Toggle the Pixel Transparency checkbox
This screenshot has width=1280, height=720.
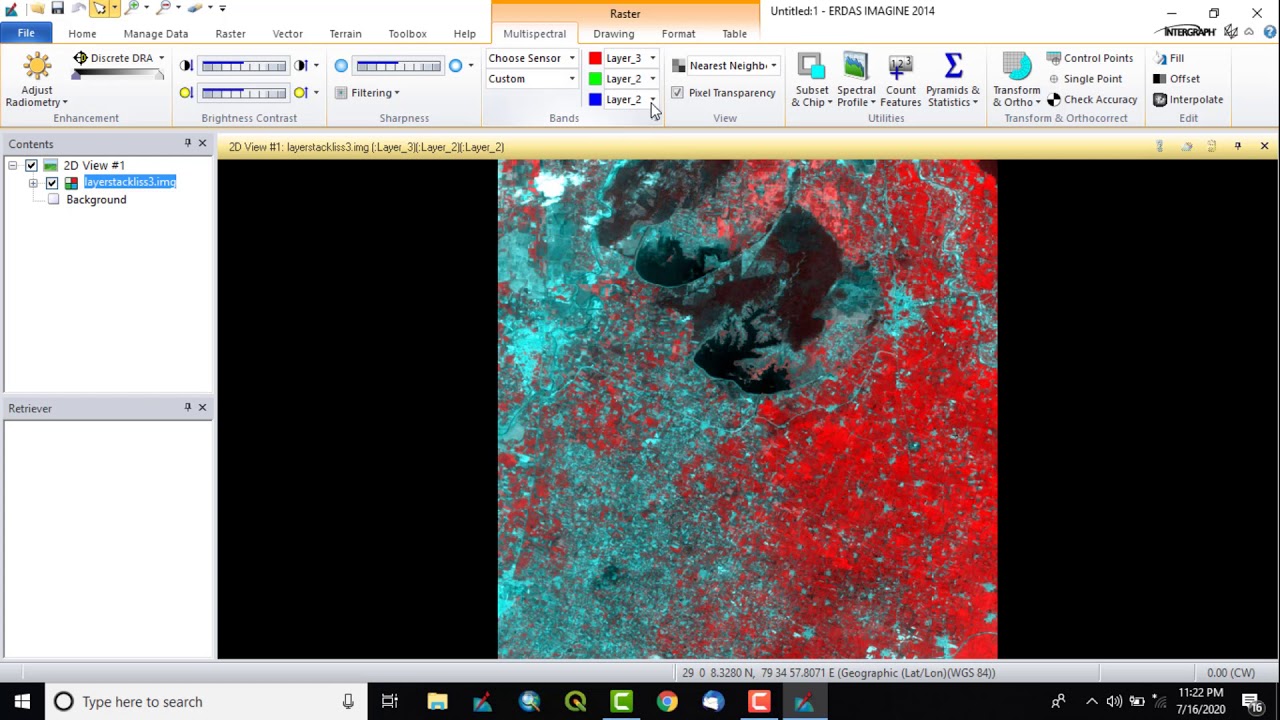678,93
